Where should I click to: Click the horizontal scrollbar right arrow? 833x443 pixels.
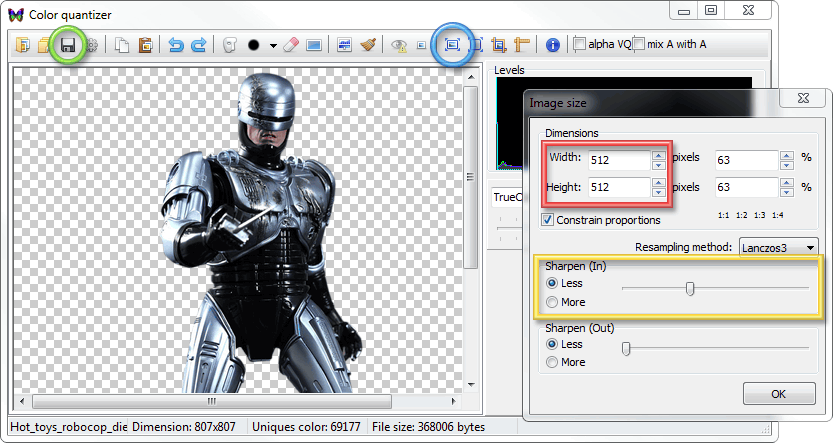point(453,401)
